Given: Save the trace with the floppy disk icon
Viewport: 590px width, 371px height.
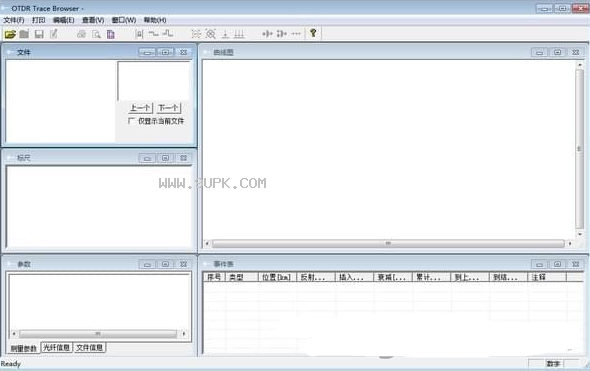Looking at the screenshot, I should pos(39,34).
